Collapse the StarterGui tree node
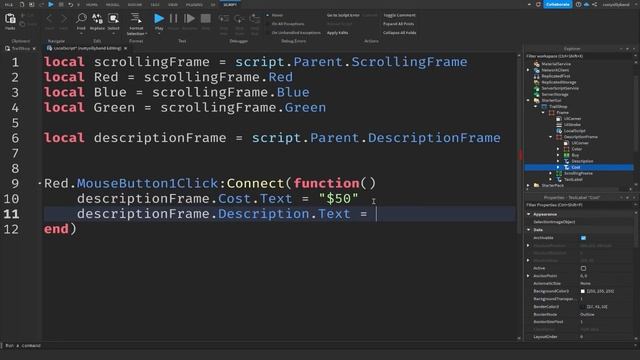 pyautogui.click(x=528, y=100)
